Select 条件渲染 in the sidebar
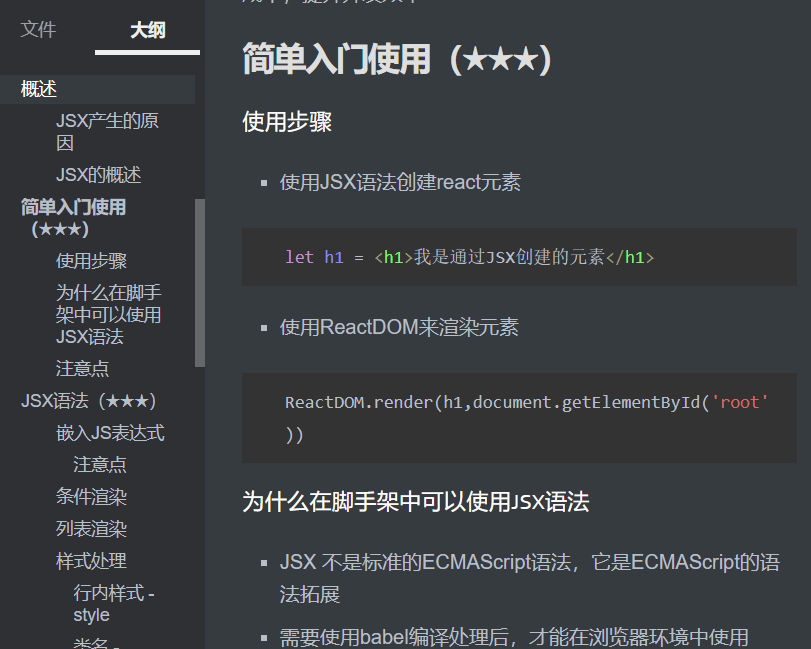The height and width of the screenshot is (649, 811). point(89,497)
